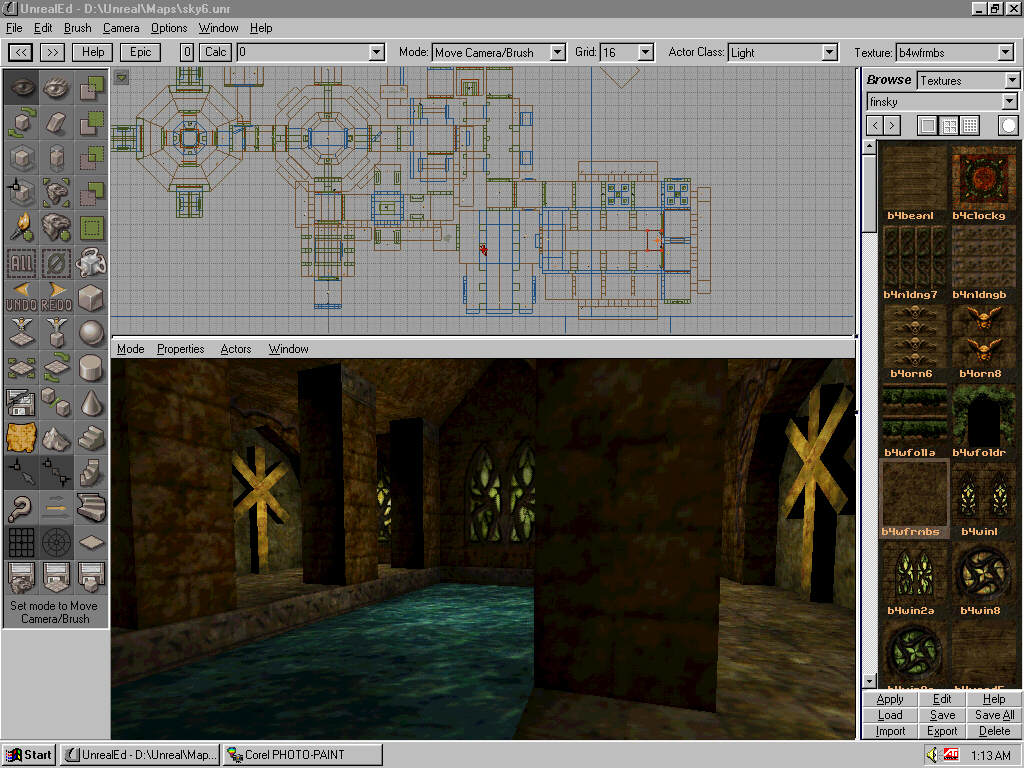Image resolution: width=1024 pixels, height=768 pixels.
Task: Click the orange terrain map icon
Action: click(21, 438)
